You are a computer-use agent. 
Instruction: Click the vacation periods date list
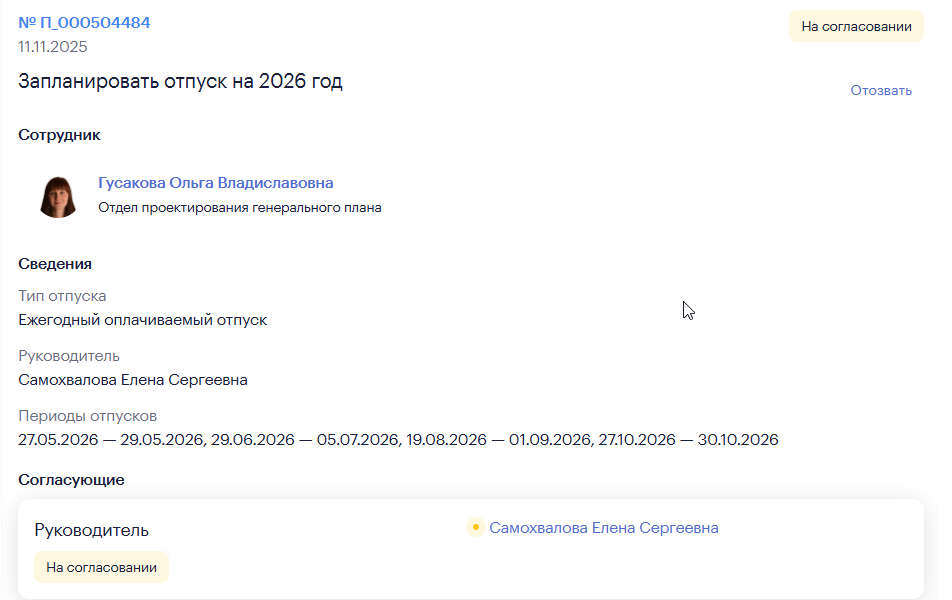click(x=398, y=440)
